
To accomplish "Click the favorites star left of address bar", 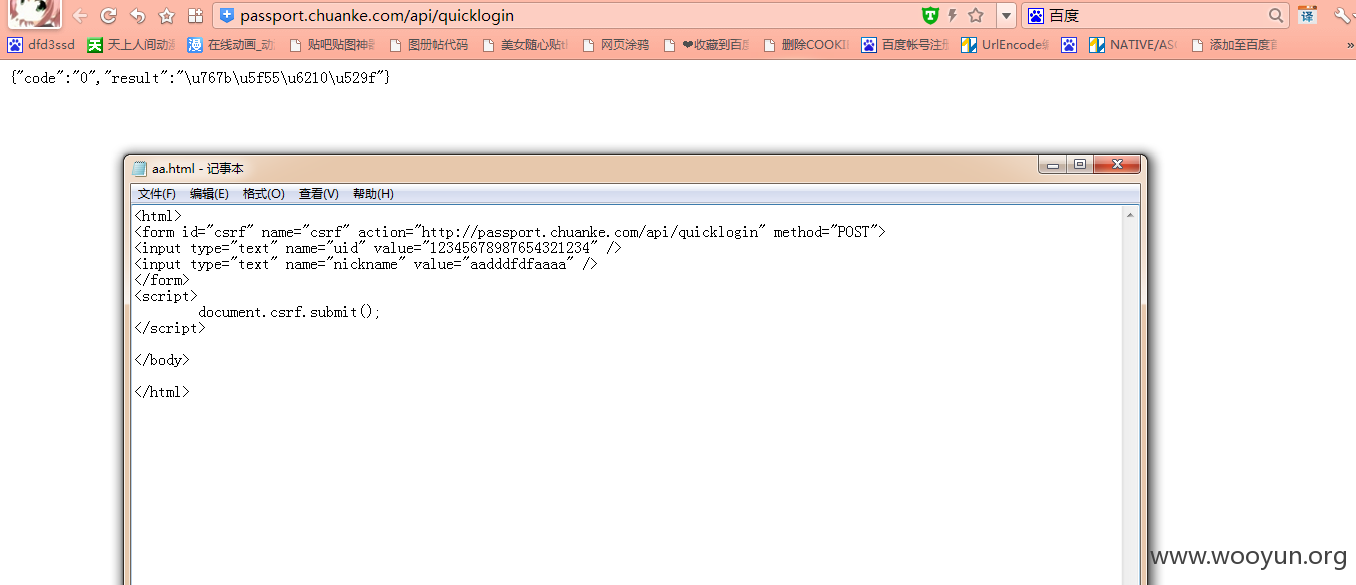I will pos(167,16).
